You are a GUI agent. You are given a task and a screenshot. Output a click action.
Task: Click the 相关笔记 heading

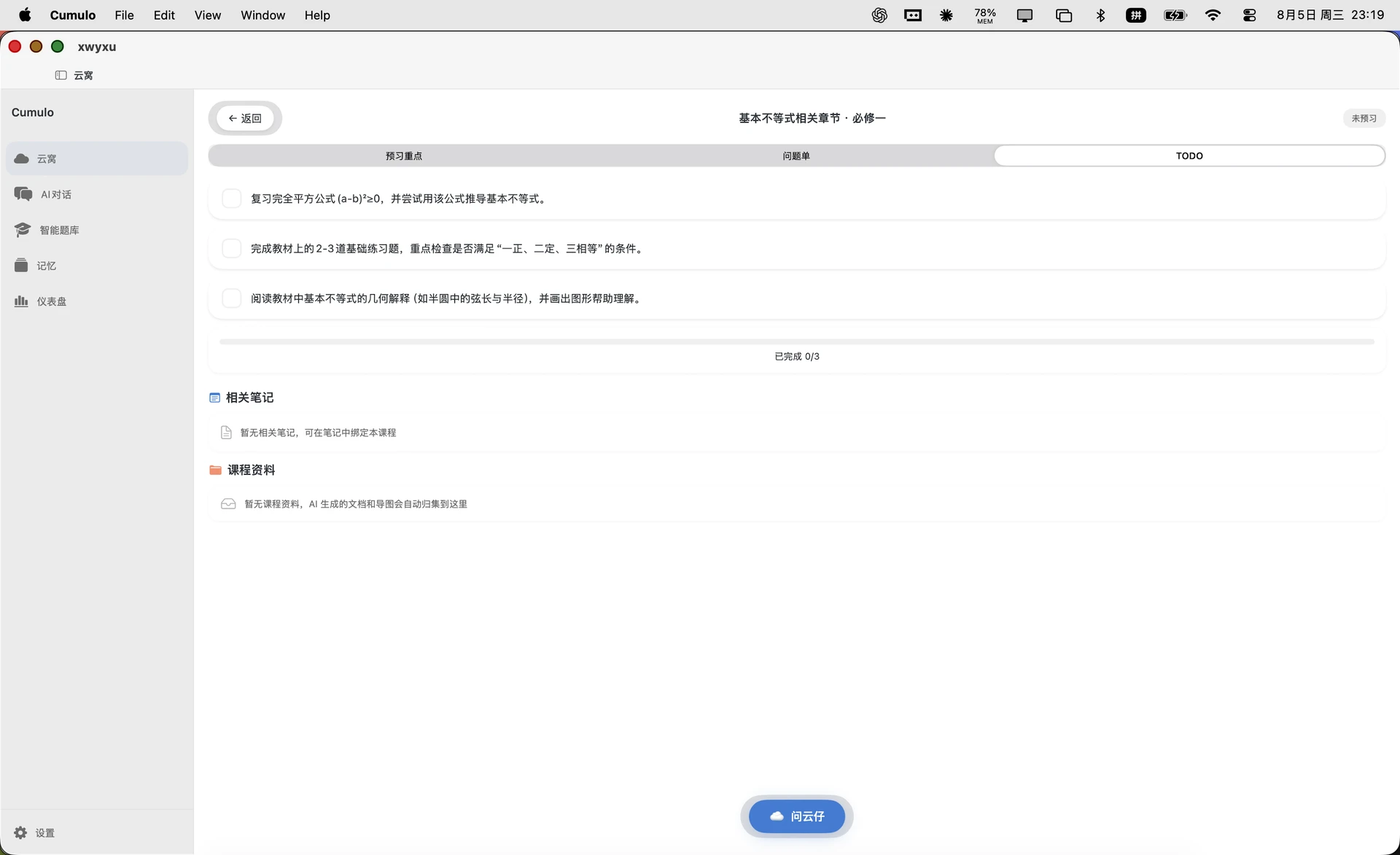(x=249, y=398)
